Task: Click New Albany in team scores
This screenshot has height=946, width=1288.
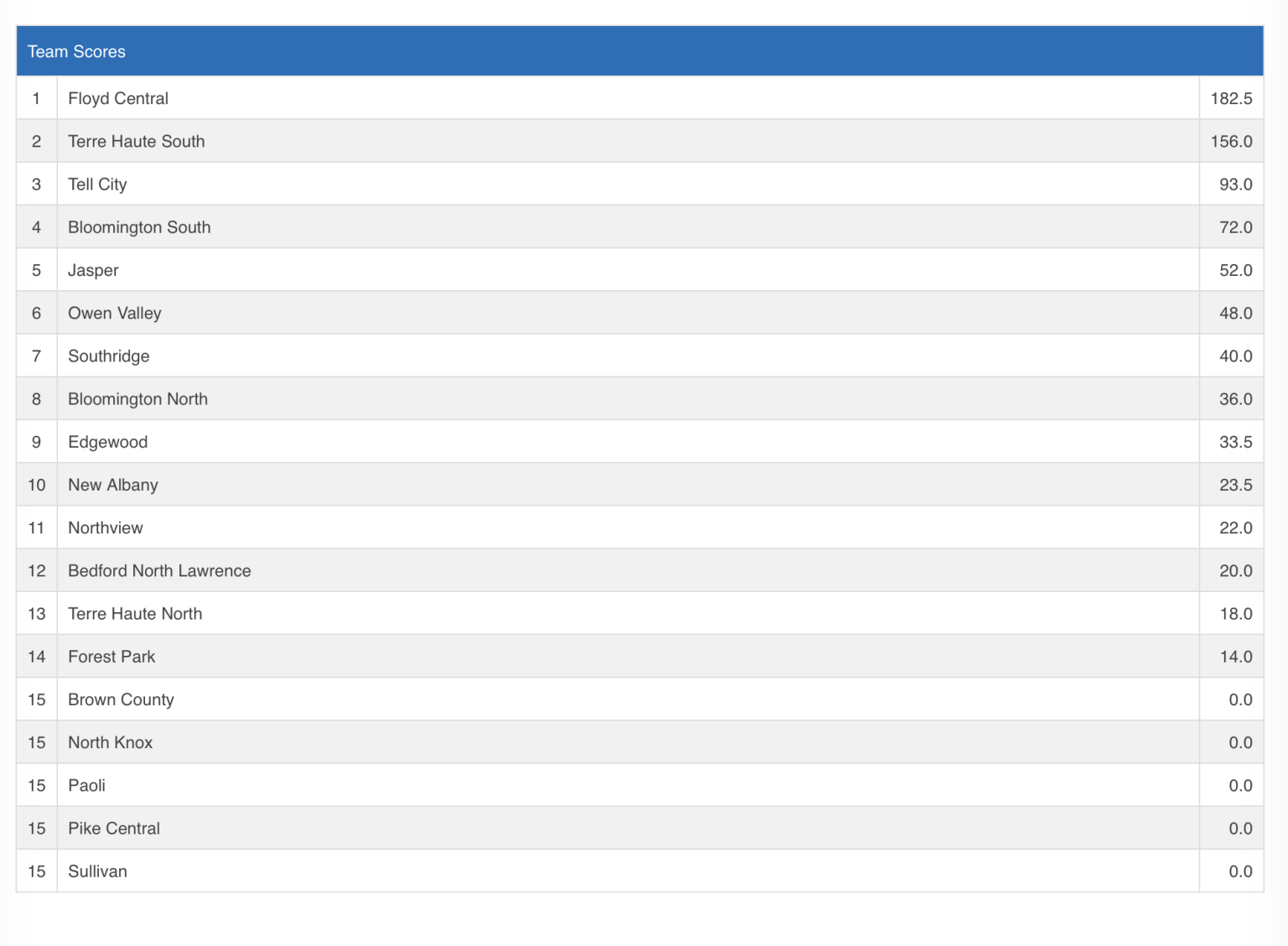Action: point(113,485)
